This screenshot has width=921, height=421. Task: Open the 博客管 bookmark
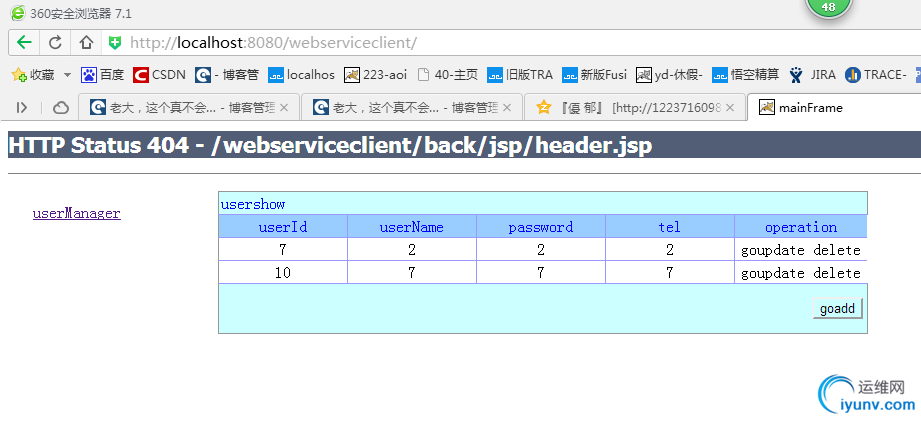tap(227, 75)
